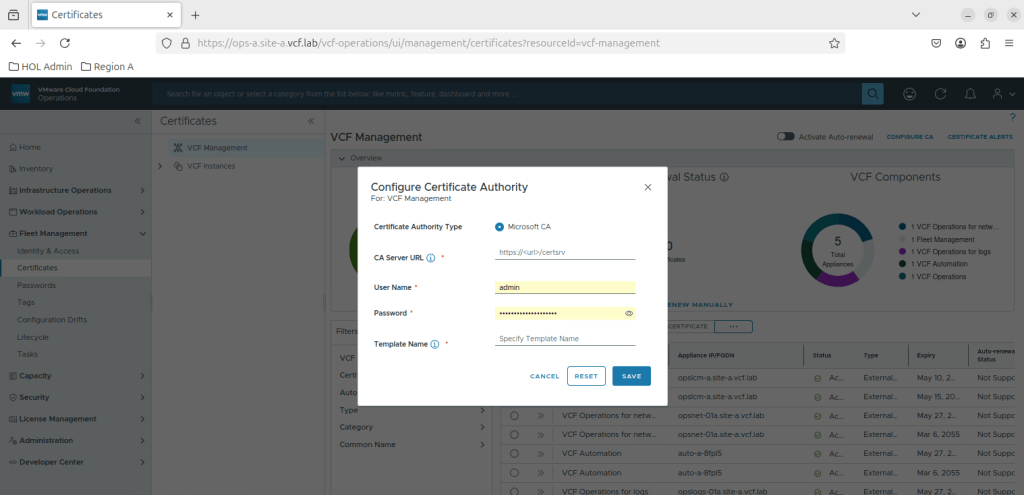Expand details of opsnet-01a row expiring Mar 6, 2055

click(541, 434)
